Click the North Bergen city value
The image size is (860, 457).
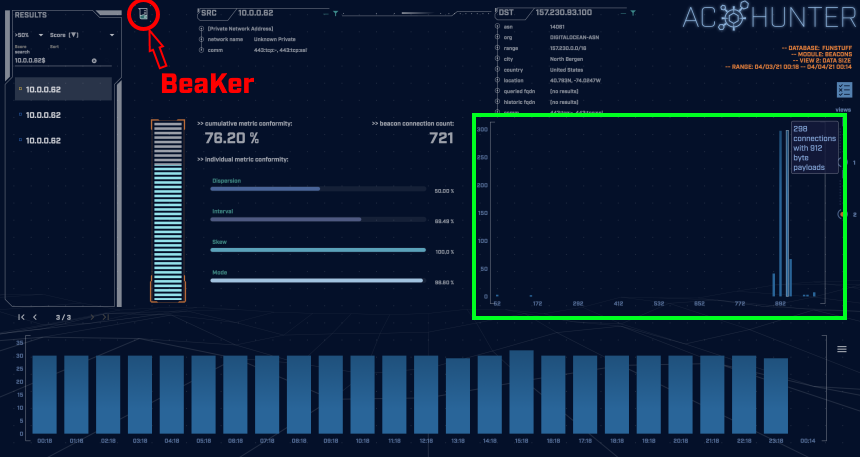pyautogui.click(x=566, y=59)
